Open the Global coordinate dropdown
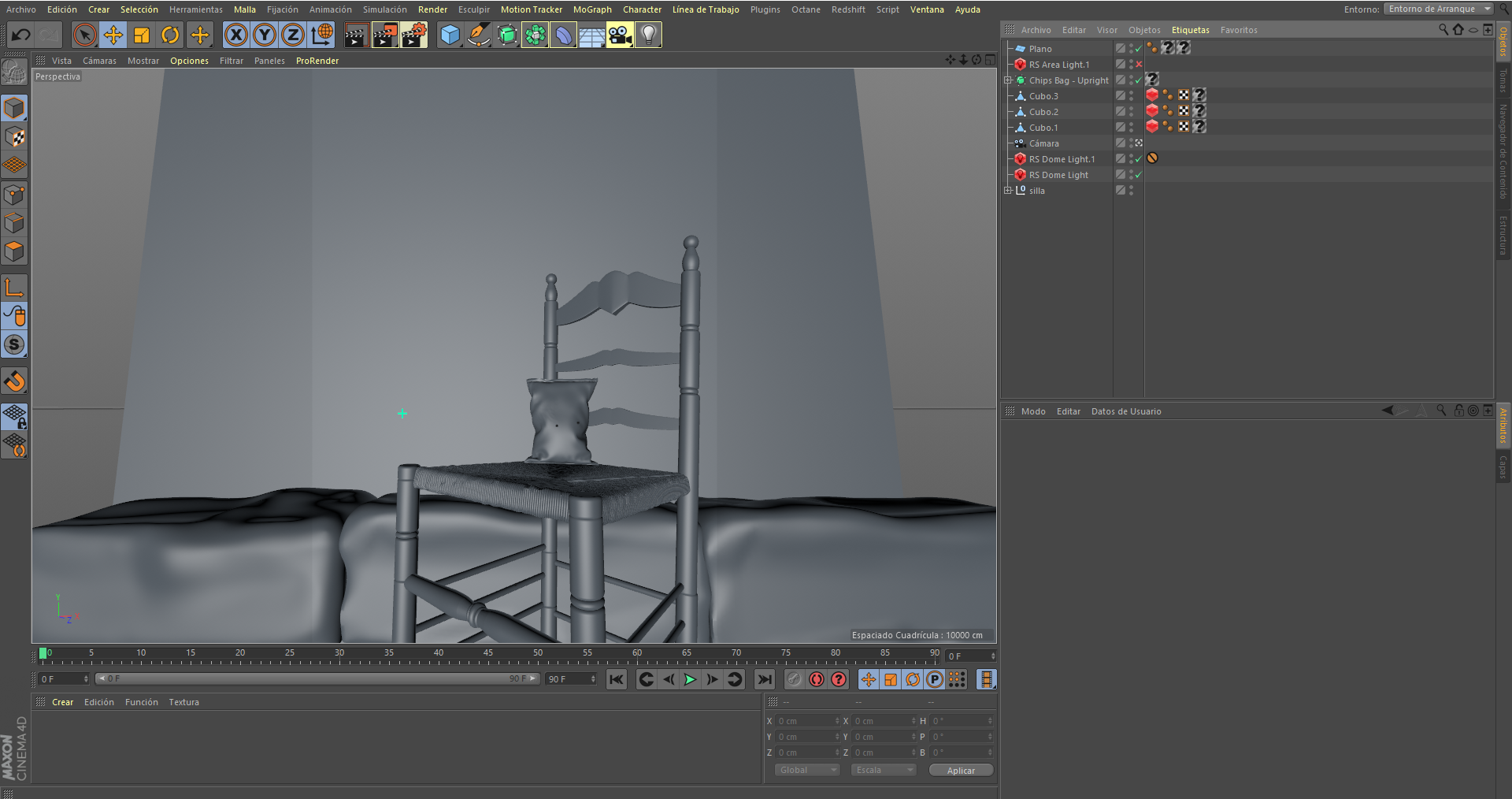The height and width of the screenshot is (799, 1512). click(807, 770)
